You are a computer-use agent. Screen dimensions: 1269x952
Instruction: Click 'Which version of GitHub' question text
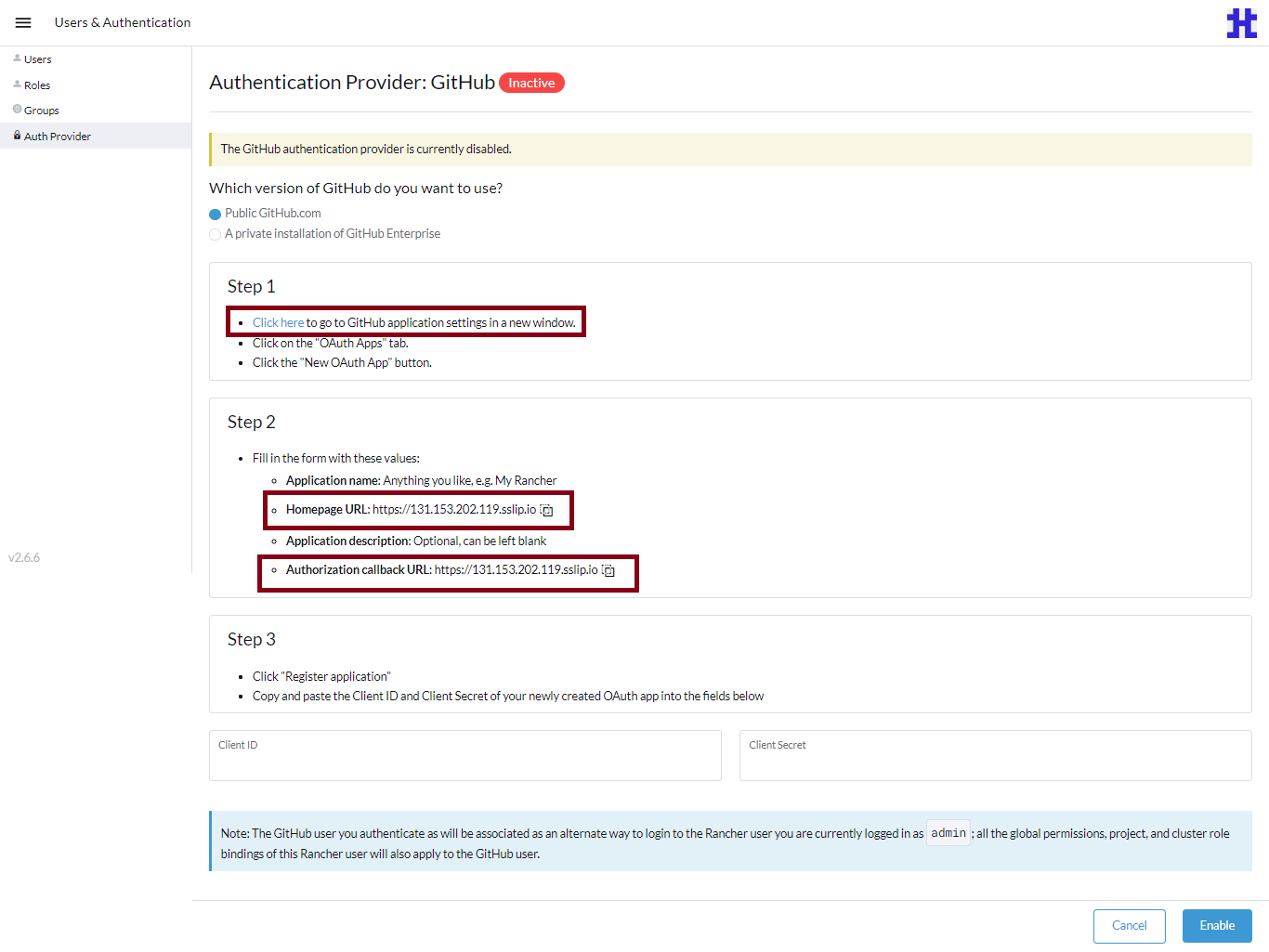356,189
